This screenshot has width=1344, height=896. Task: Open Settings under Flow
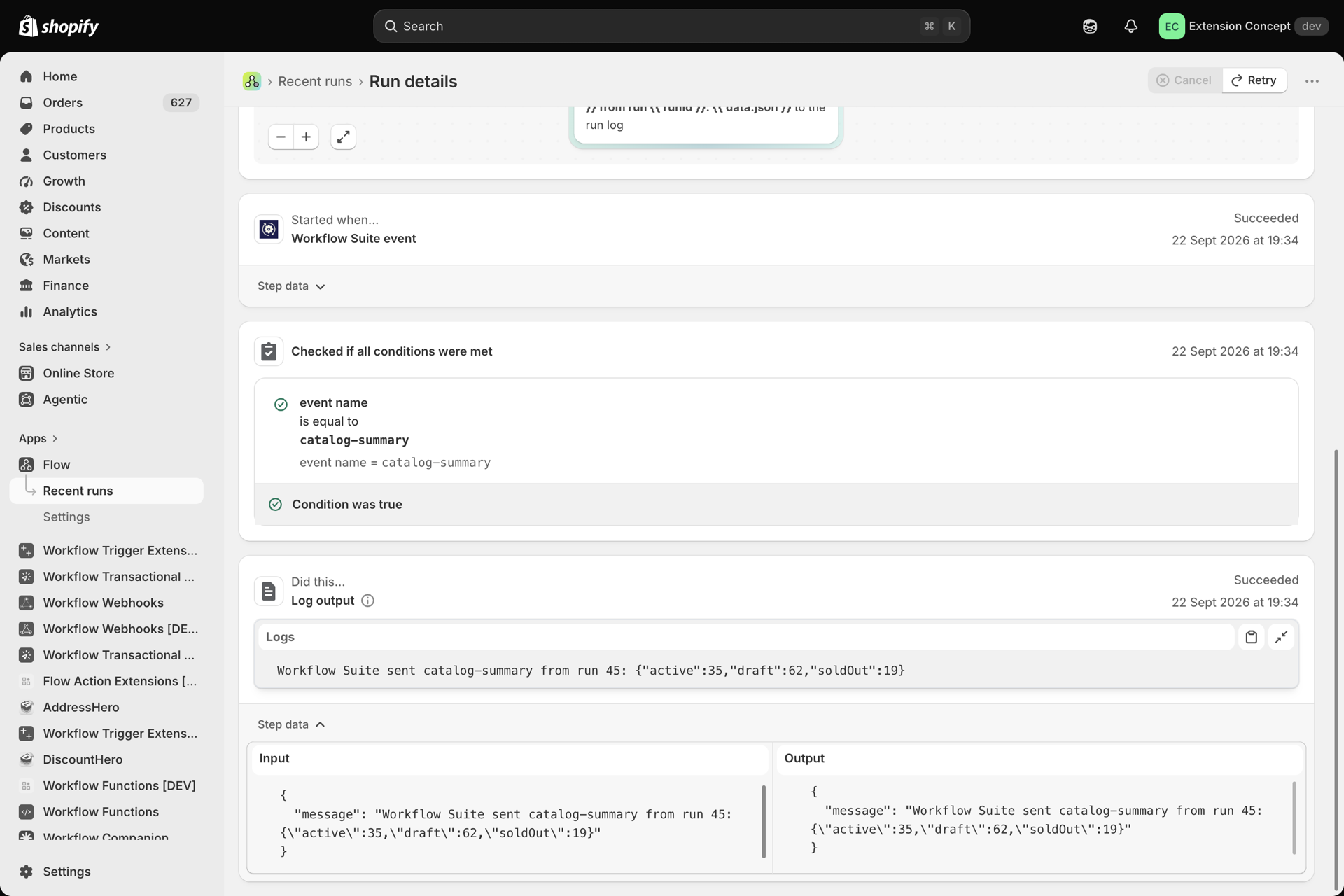(x=66, y=517)
